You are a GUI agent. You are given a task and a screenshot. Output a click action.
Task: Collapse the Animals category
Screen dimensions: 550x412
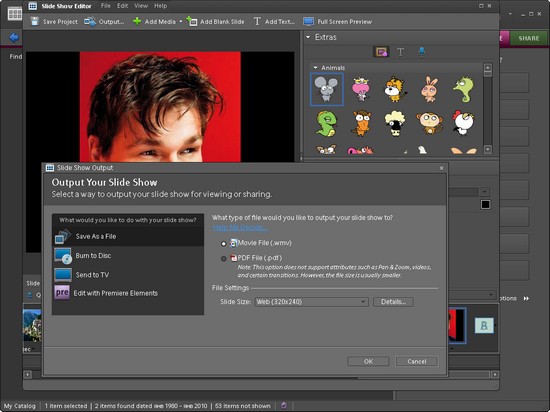tap(315, 68)
